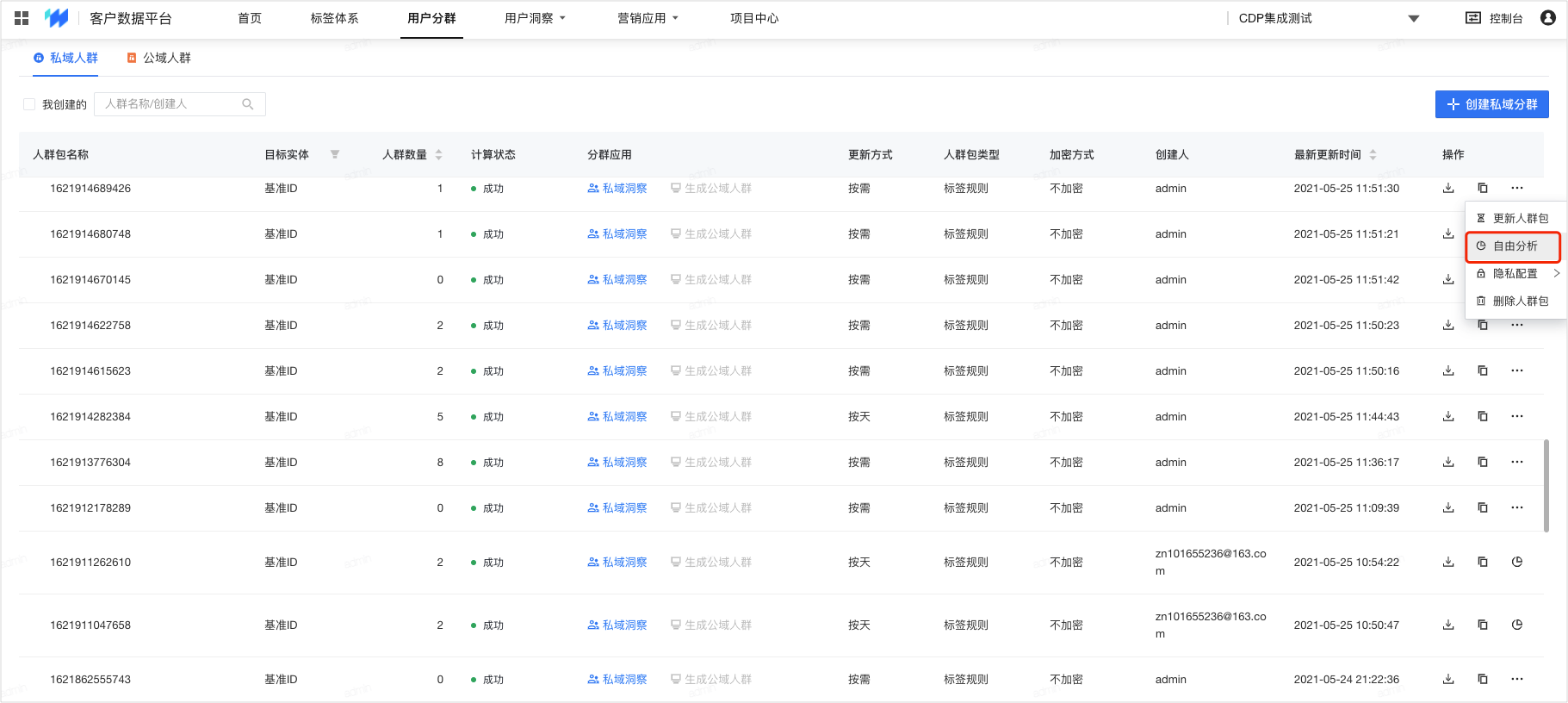1568x703 pixels.
Task: Download crowd package 1621914622758
Action: 1448,325
